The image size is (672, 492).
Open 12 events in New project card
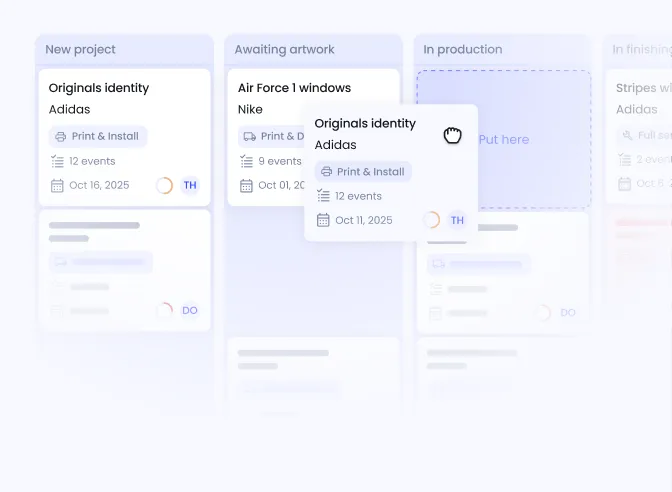pos(92,161)
